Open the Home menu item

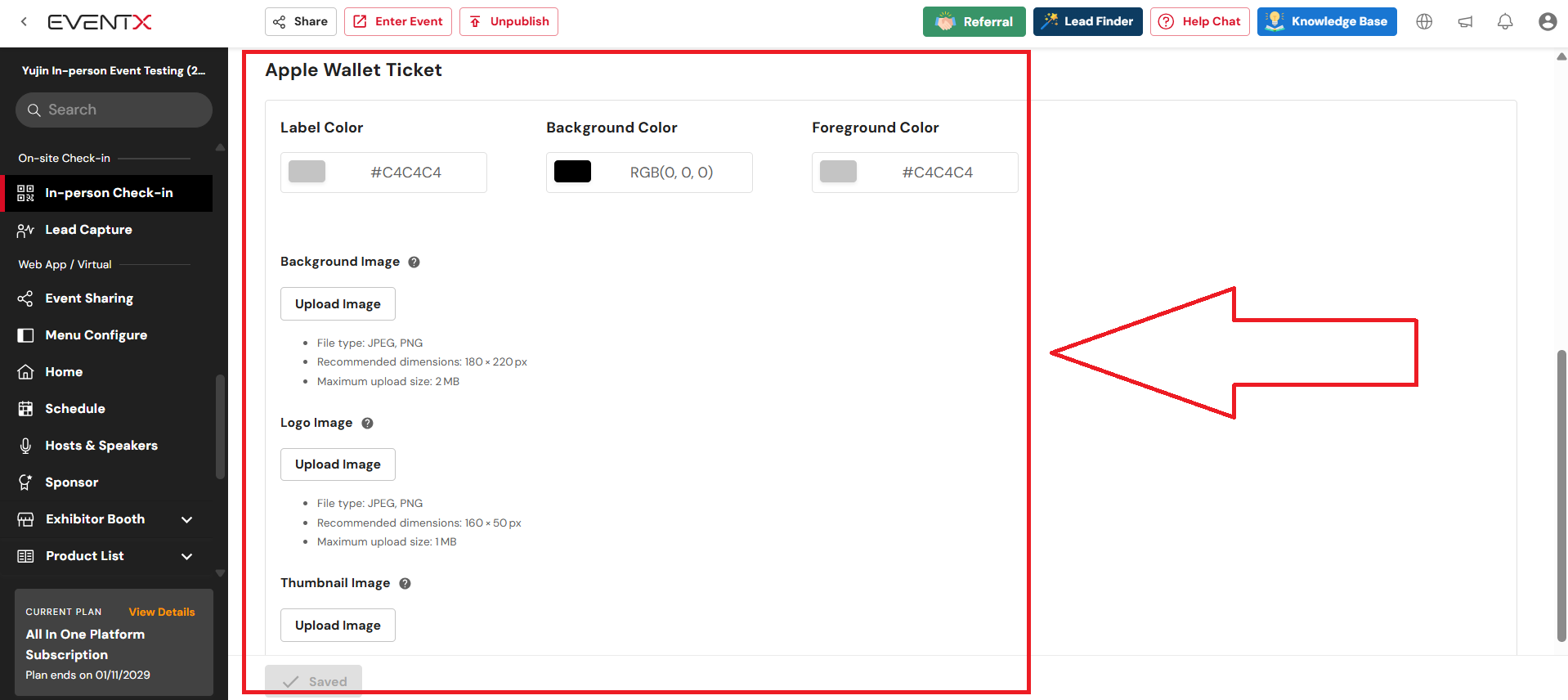pyautogui.click(x=106, y=372)
